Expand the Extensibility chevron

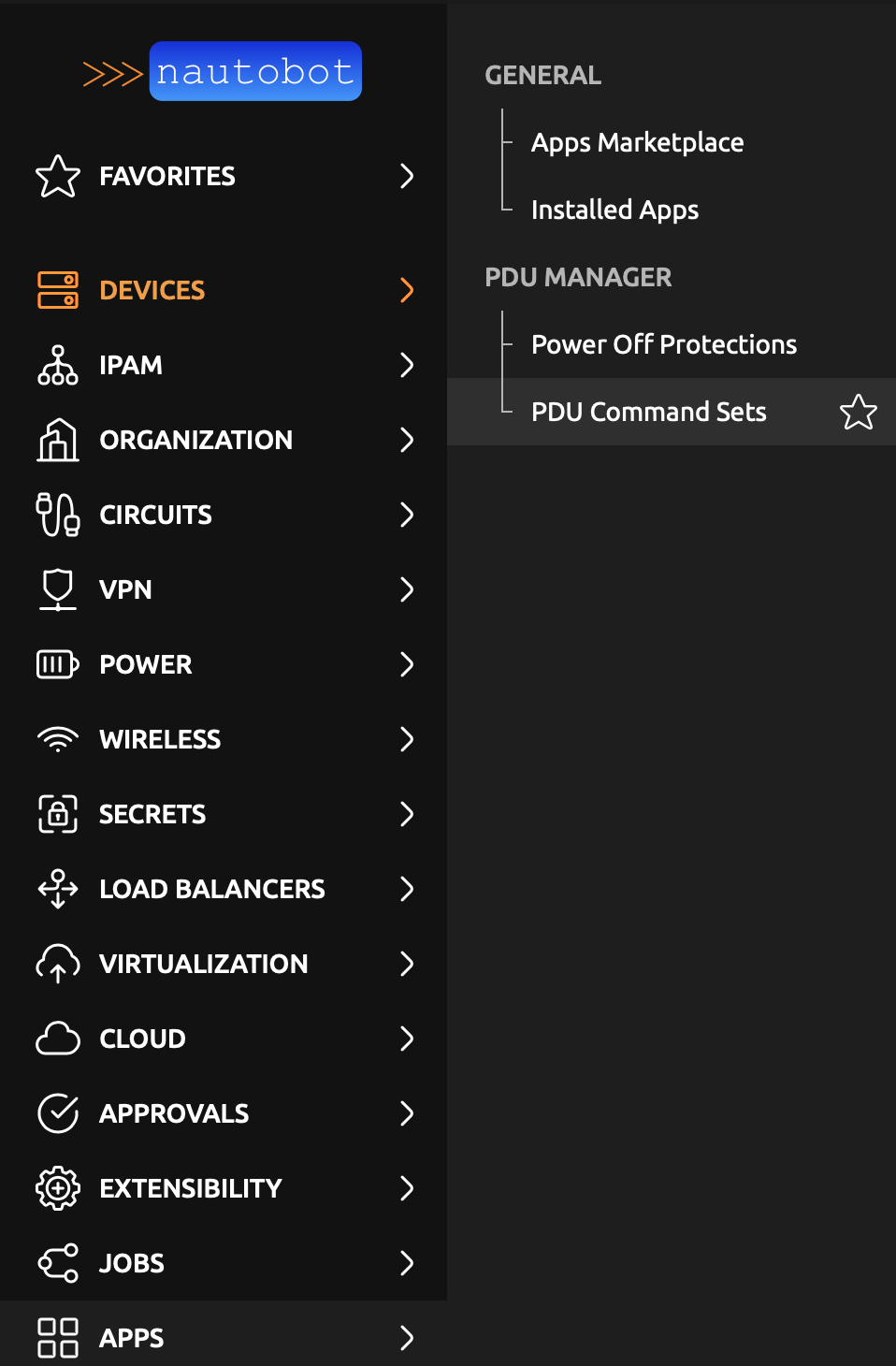click(x=407, y=1188)
